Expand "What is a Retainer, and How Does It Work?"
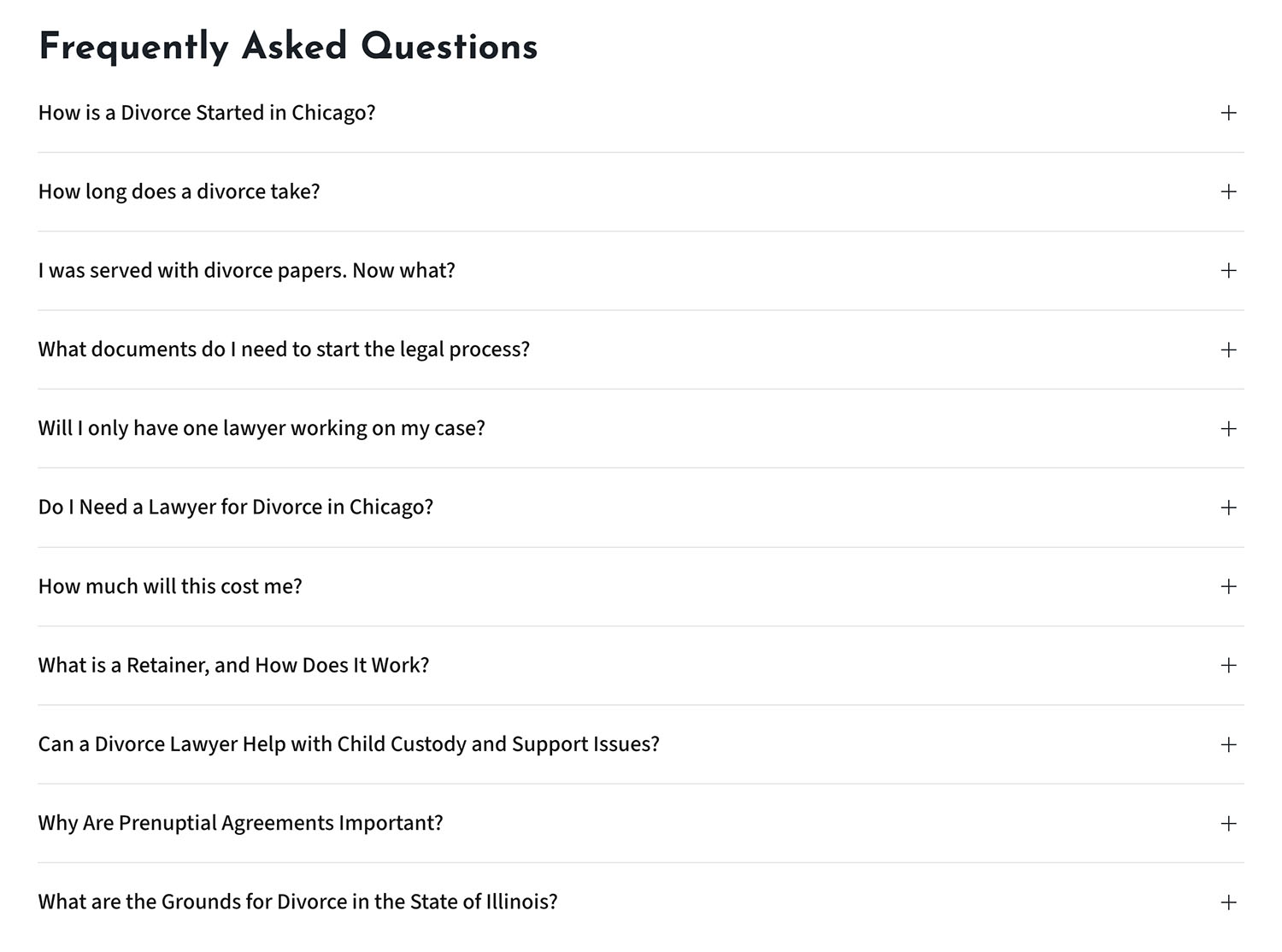This screenshot has width=1282, height=952. point(233,665)
